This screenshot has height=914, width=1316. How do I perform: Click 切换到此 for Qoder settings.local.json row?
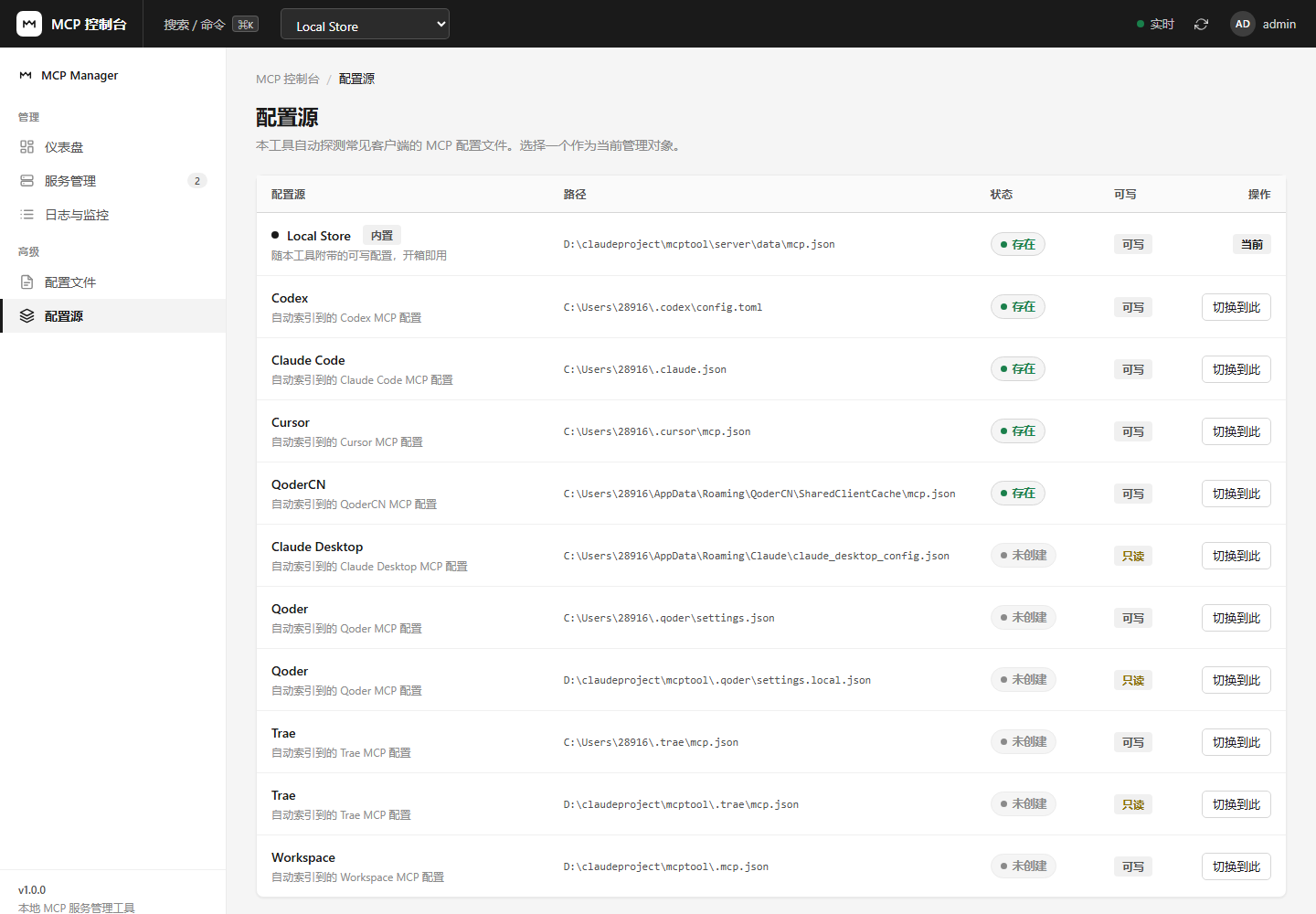1236,680
